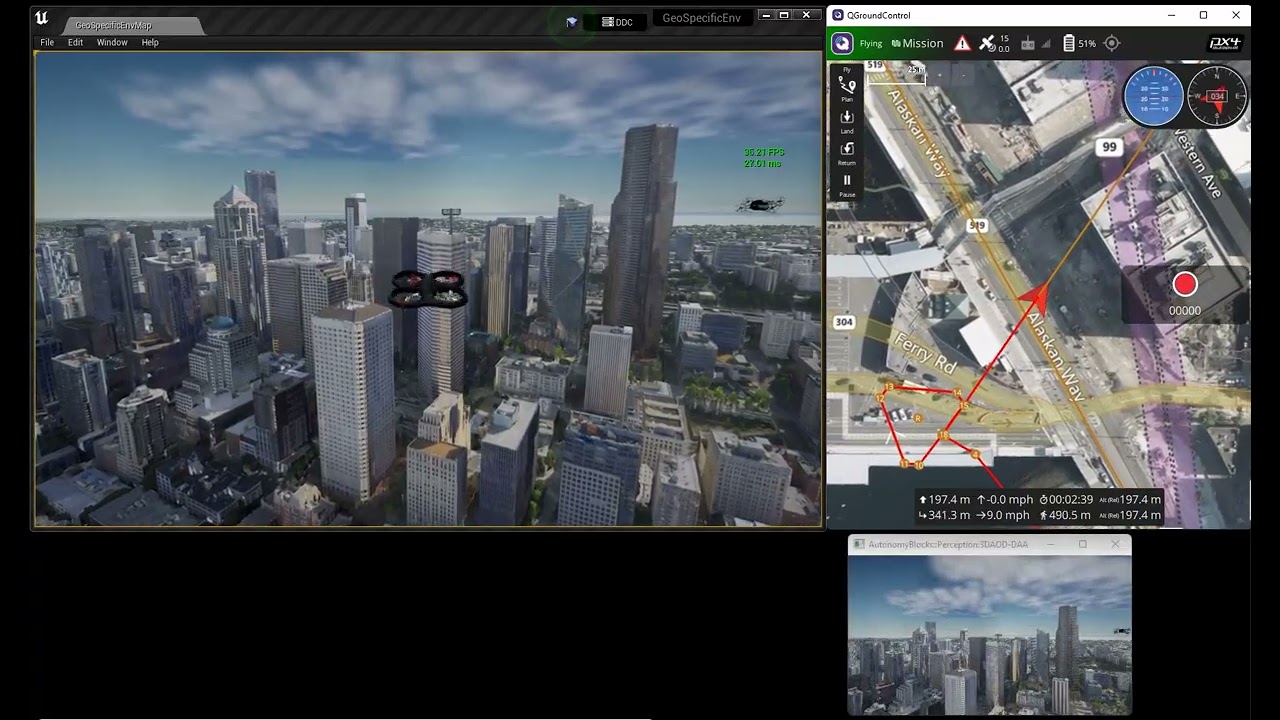
Task: Select waypoint 14 on the map
Action: pos(957,393)
